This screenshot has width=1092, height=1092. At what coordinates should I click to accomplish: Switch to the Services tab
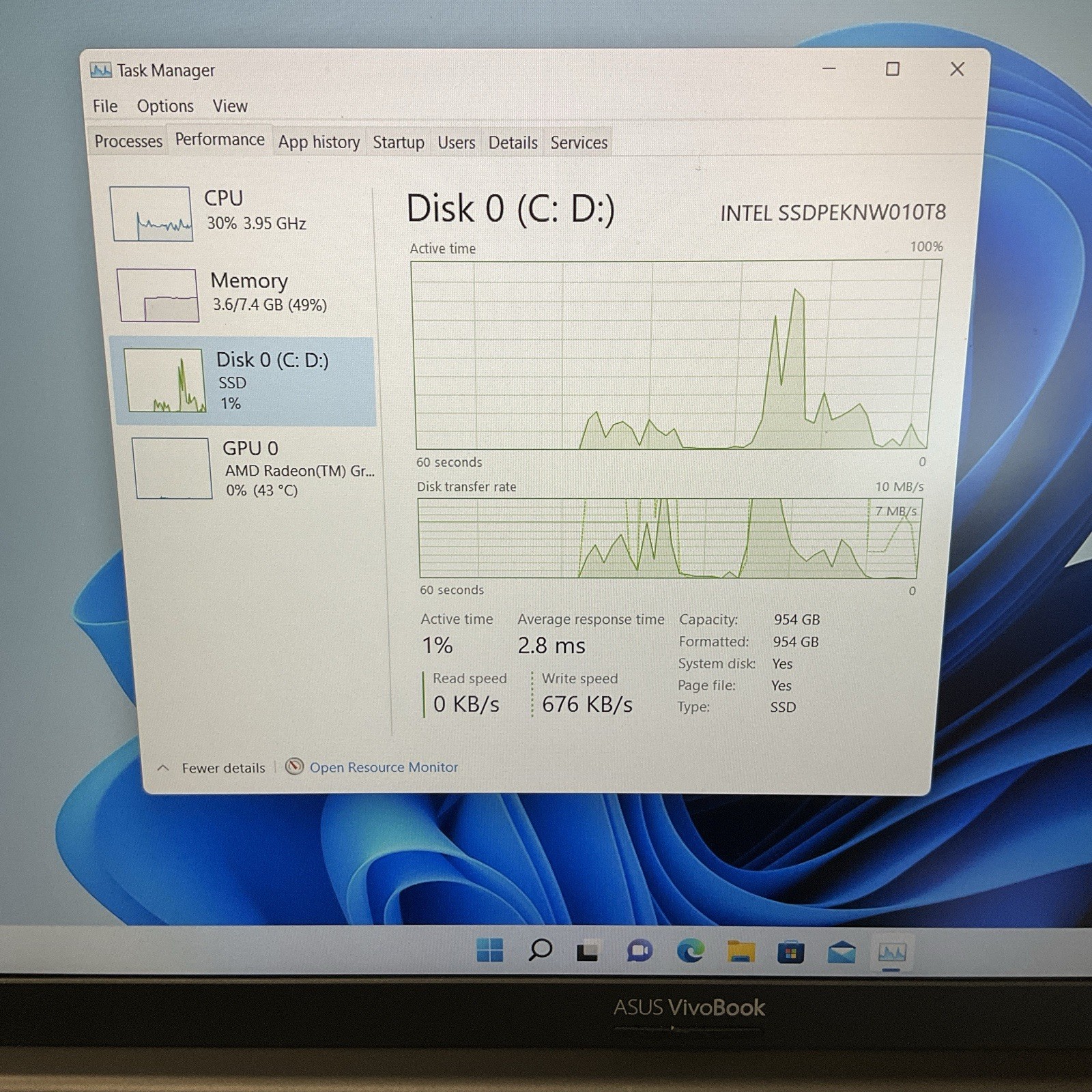(579, 143)
